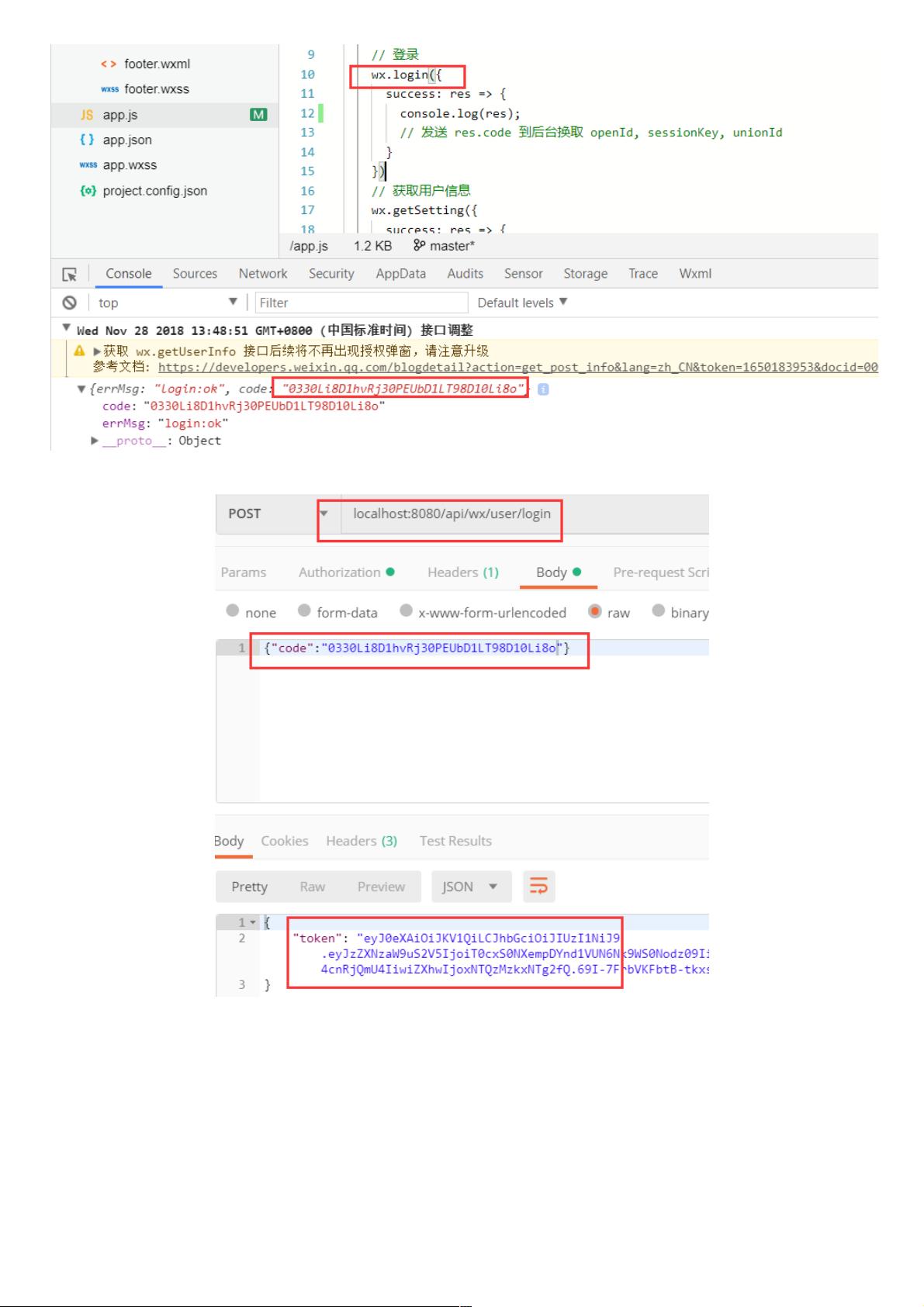This screenshot has height=1307, width=924.
Task: Open project.config.json file
Action: point(155,191)
